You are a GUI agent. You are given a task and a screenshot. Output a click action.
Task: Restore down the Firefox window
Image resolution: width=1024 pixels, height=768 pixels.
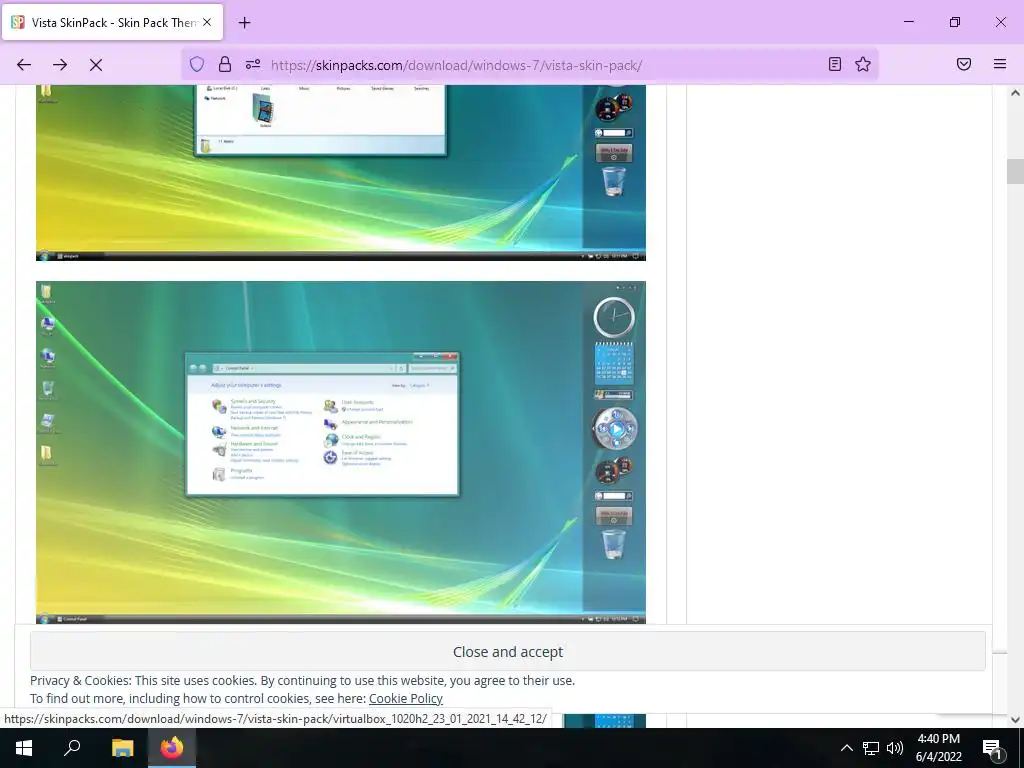click(955, 22)
